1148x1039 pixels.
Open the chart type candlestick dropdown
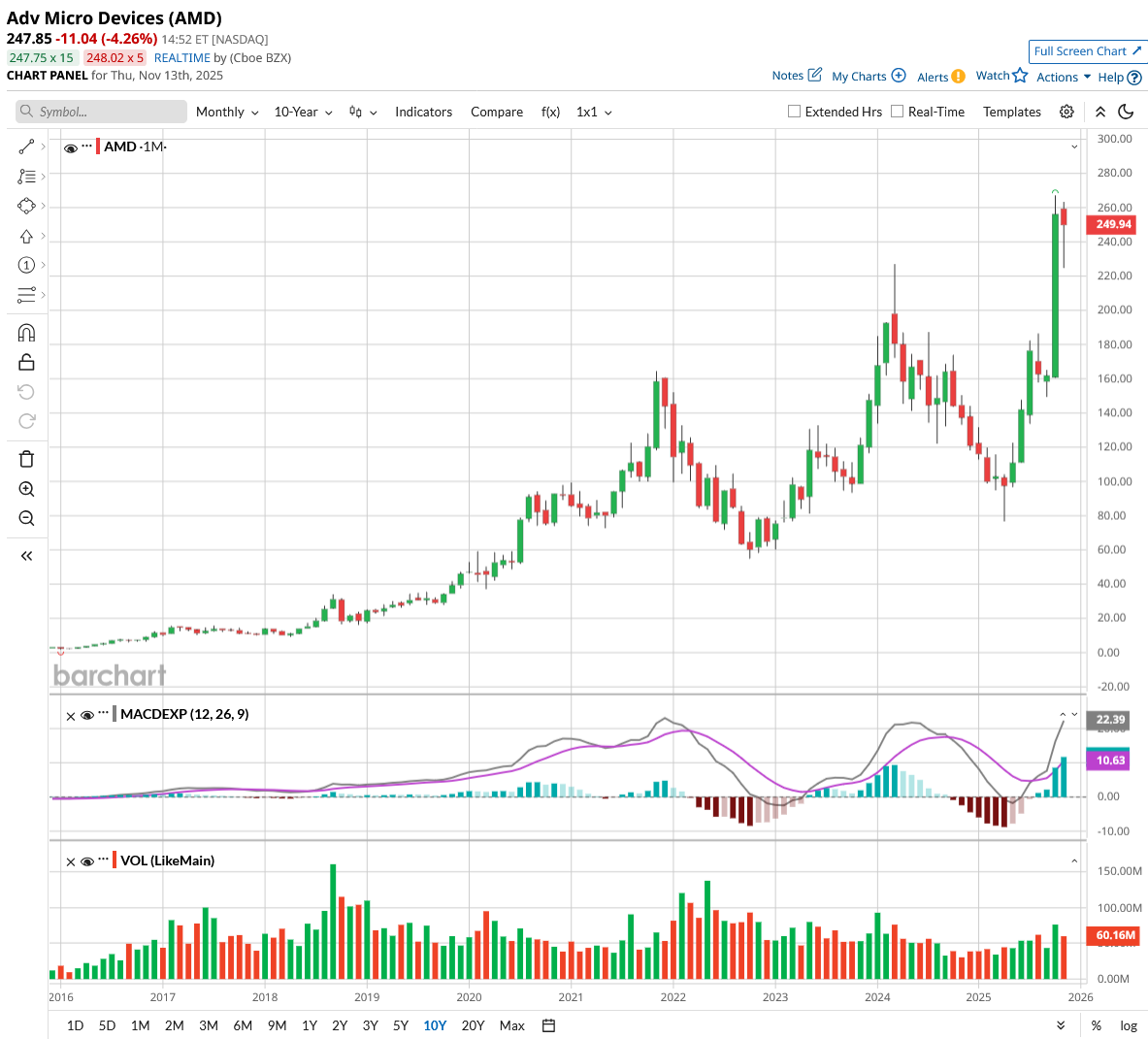pos(362,112)
